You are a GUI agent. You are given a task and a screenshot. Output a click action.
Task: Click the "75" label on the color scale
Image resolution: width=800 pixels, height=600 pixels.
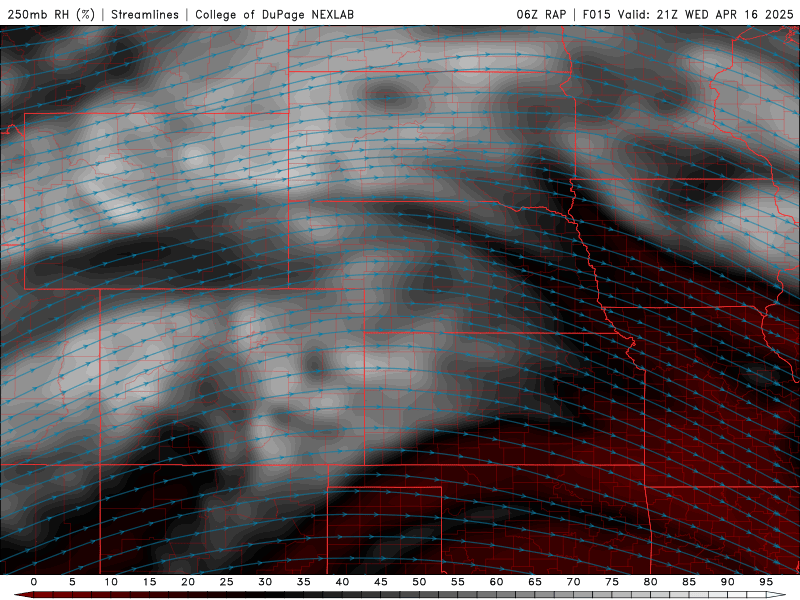tap(612, 582)
